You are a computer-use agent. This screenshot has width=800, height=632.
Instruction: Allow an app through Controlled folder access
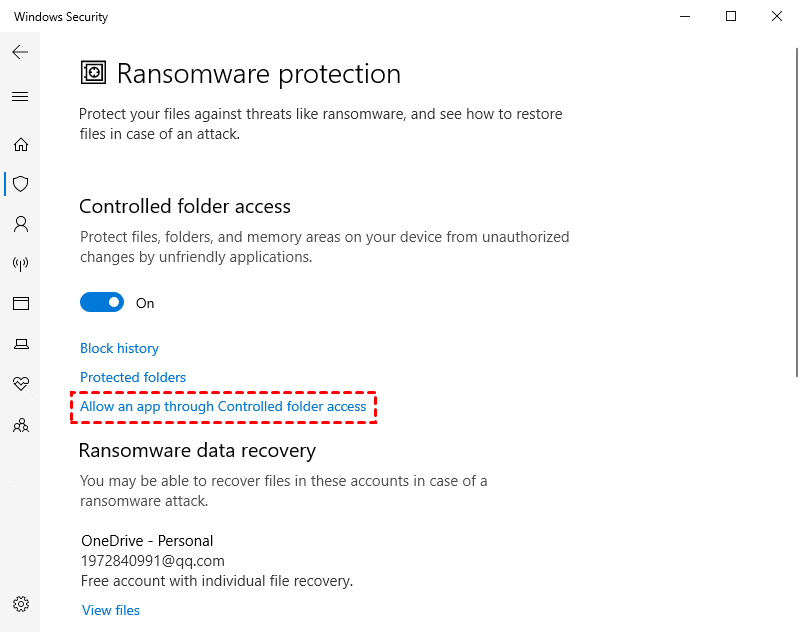tap(223, 406)
